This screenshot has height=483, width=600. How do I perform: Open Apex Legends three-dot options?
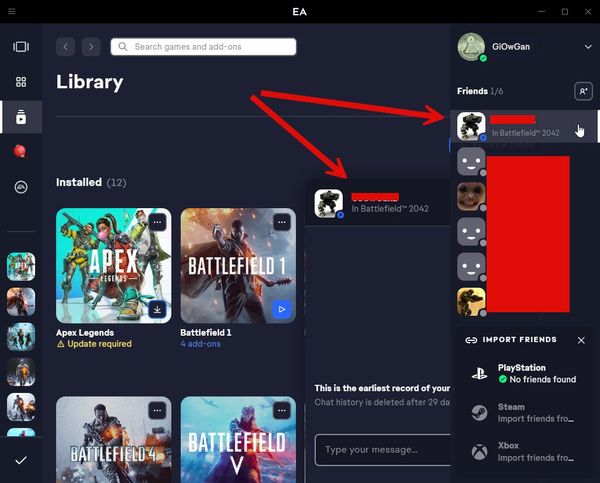(x=157, y=222)
